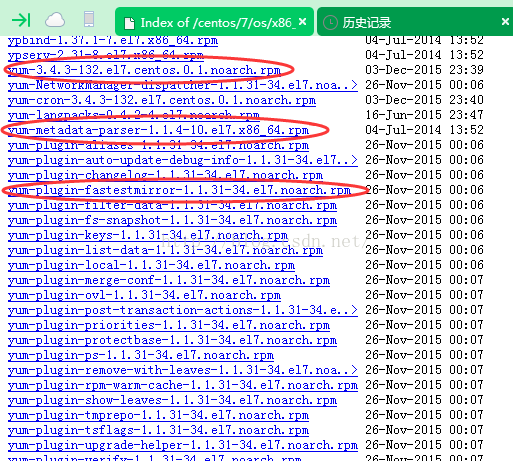The image size is (513, 461).
Task: Download yum-plugin-fastestmirror-1.1.31-34.el7.noarch.rpm
Action: pos(179,190)
